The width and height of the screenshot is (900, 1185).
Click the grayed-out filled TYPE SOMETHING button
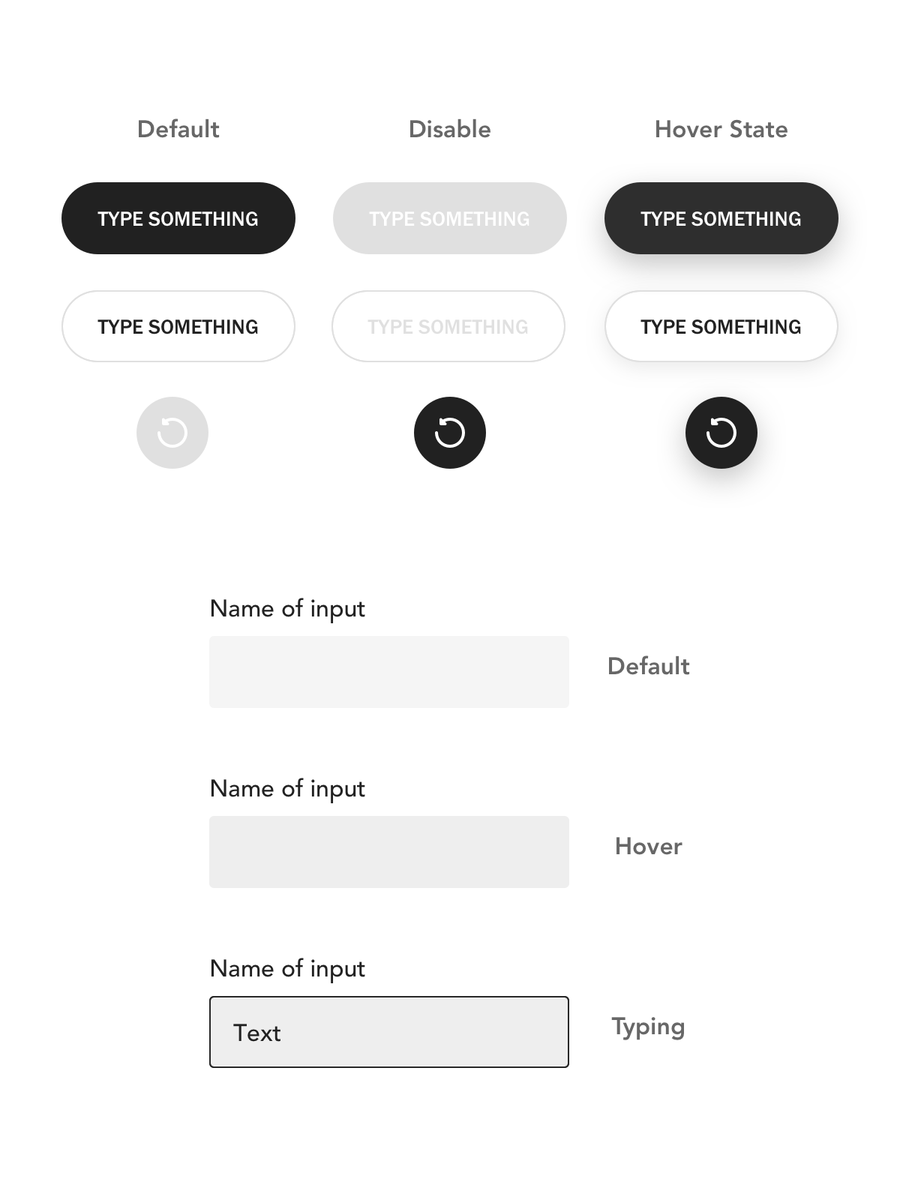tap(450, 218)
